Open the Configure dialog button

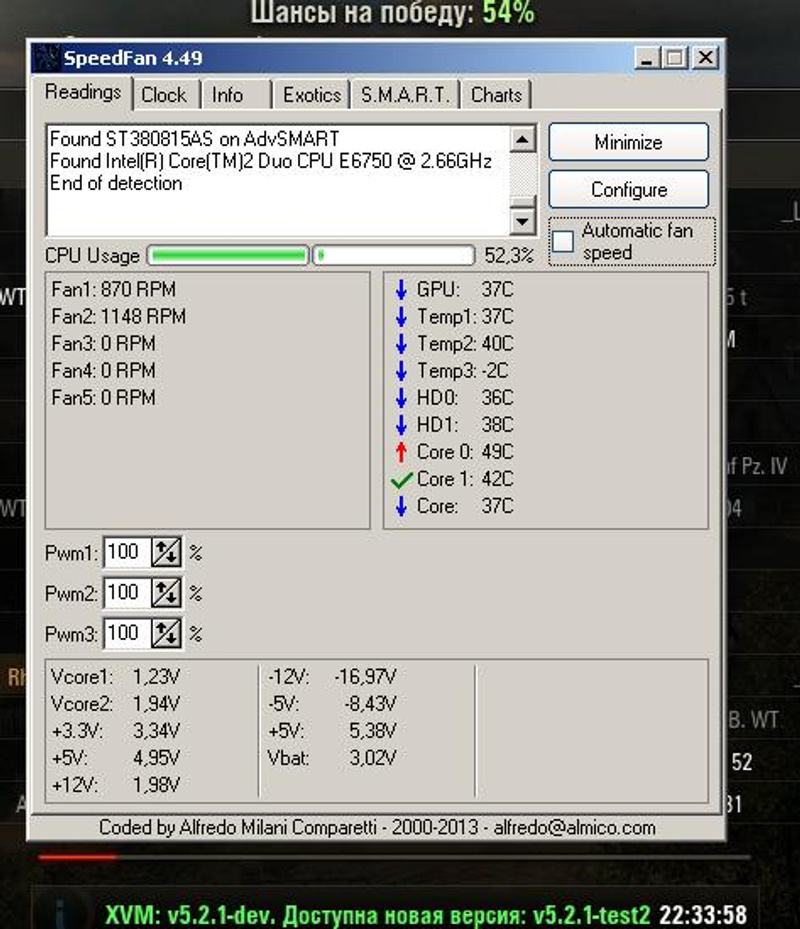[628, 189]
